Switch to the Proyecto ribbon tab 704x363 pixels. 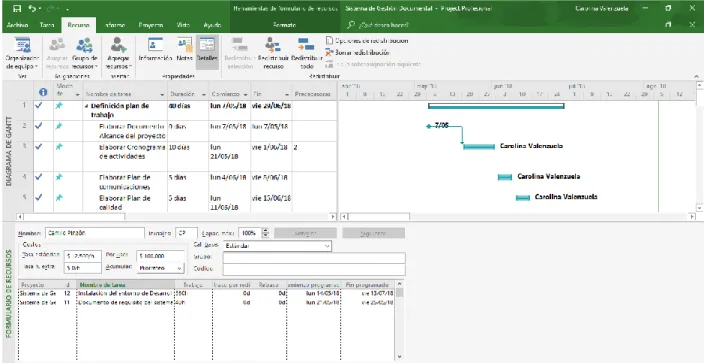(150, 25)
